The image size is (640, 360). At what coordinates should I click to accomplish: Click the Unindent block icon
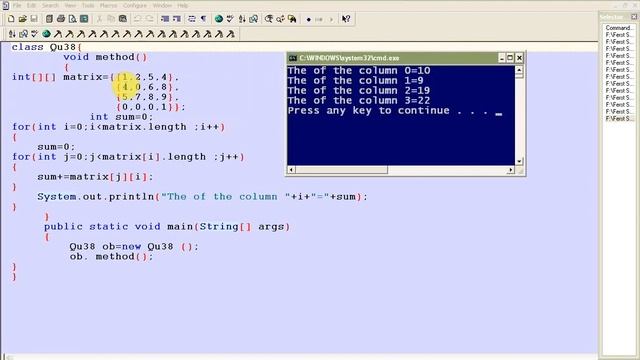coord(176,19)
